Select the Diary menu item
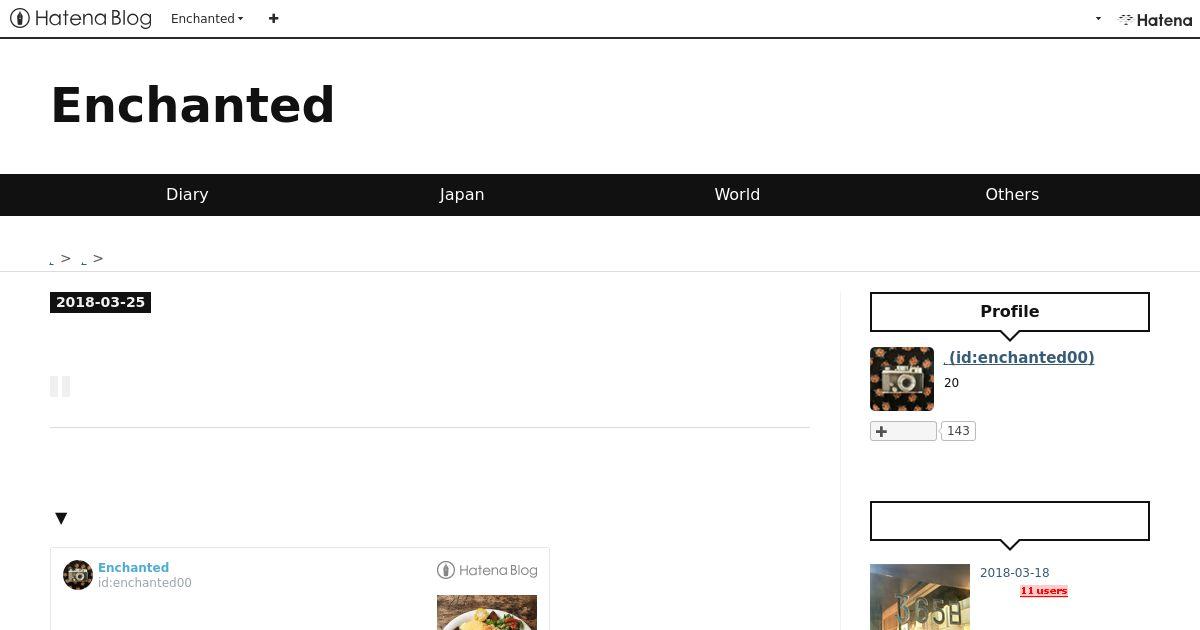This screenshot has height=630, width=1200. pyautogui.click(x=187, y=195)
